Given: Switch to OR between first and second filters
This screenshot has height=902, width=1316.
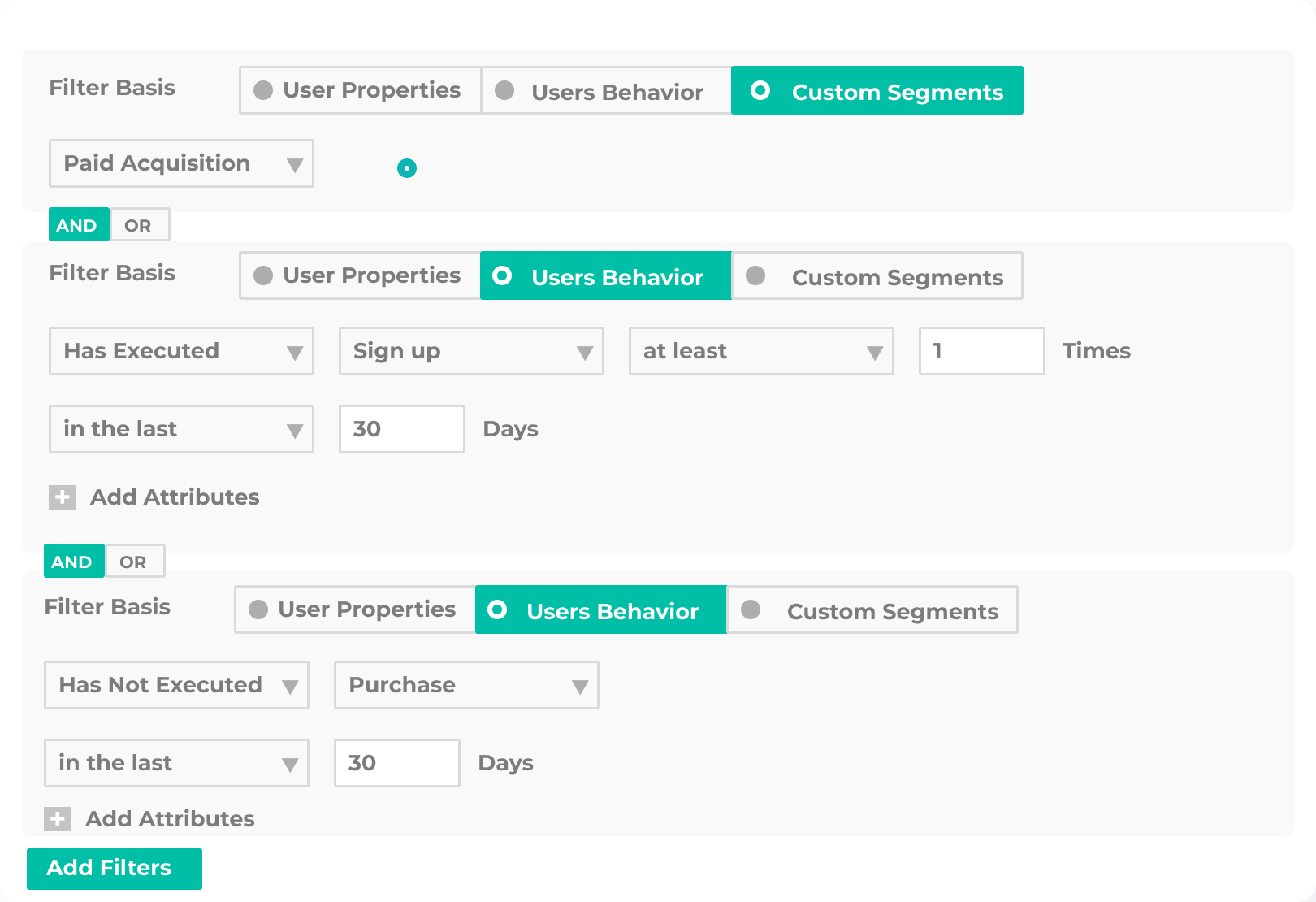Looking at the screenshot, I should pyautogui.click(x=139, y=225).
